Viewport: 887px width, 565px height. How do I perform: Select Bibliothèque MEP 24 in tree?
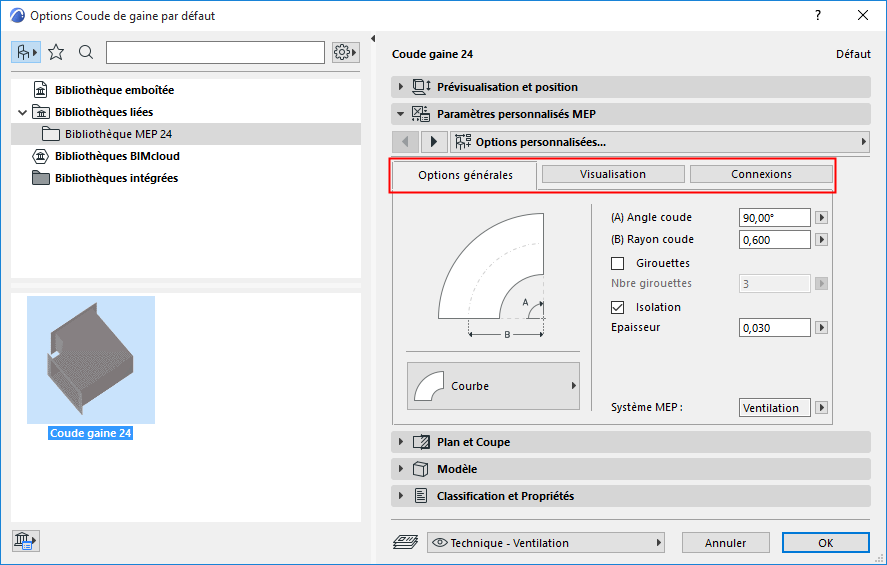(186, 134)
